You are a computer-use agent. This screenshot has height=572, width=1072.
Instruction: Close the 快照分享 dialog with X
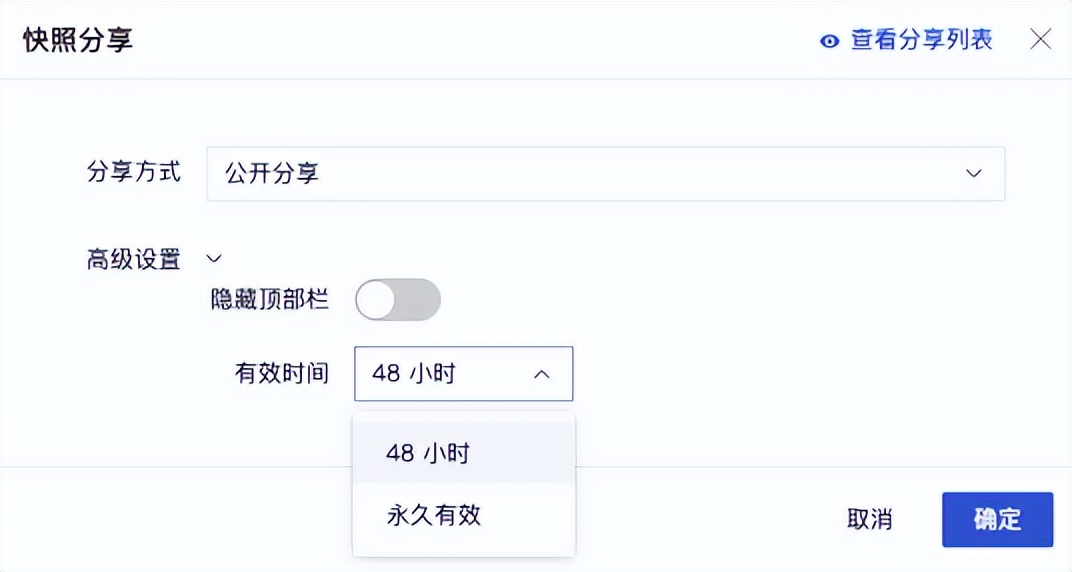pos(1041,40)
